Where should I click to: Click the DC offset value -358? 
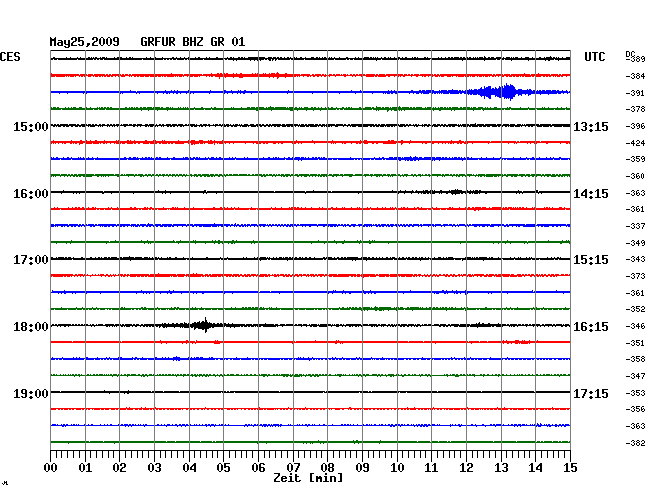635,359
